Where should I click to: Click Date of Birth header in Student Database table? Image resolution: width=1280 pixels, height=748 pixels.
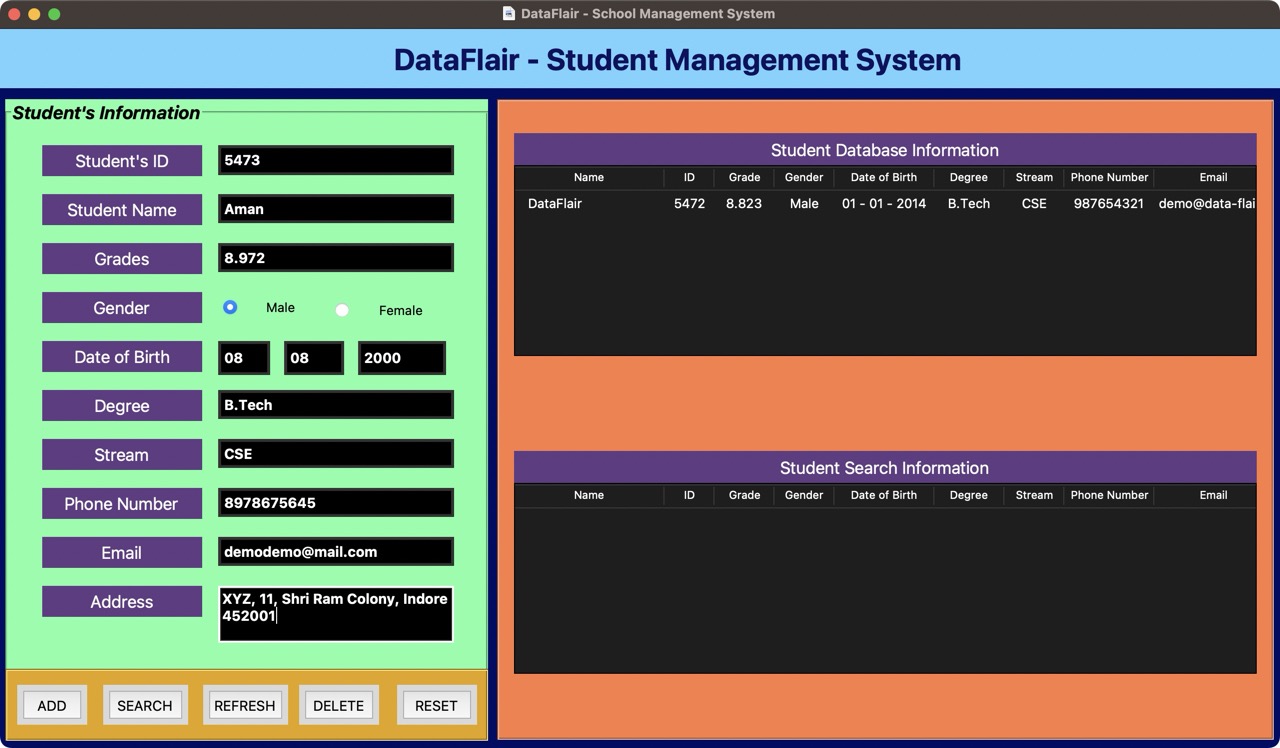(884, 177)
